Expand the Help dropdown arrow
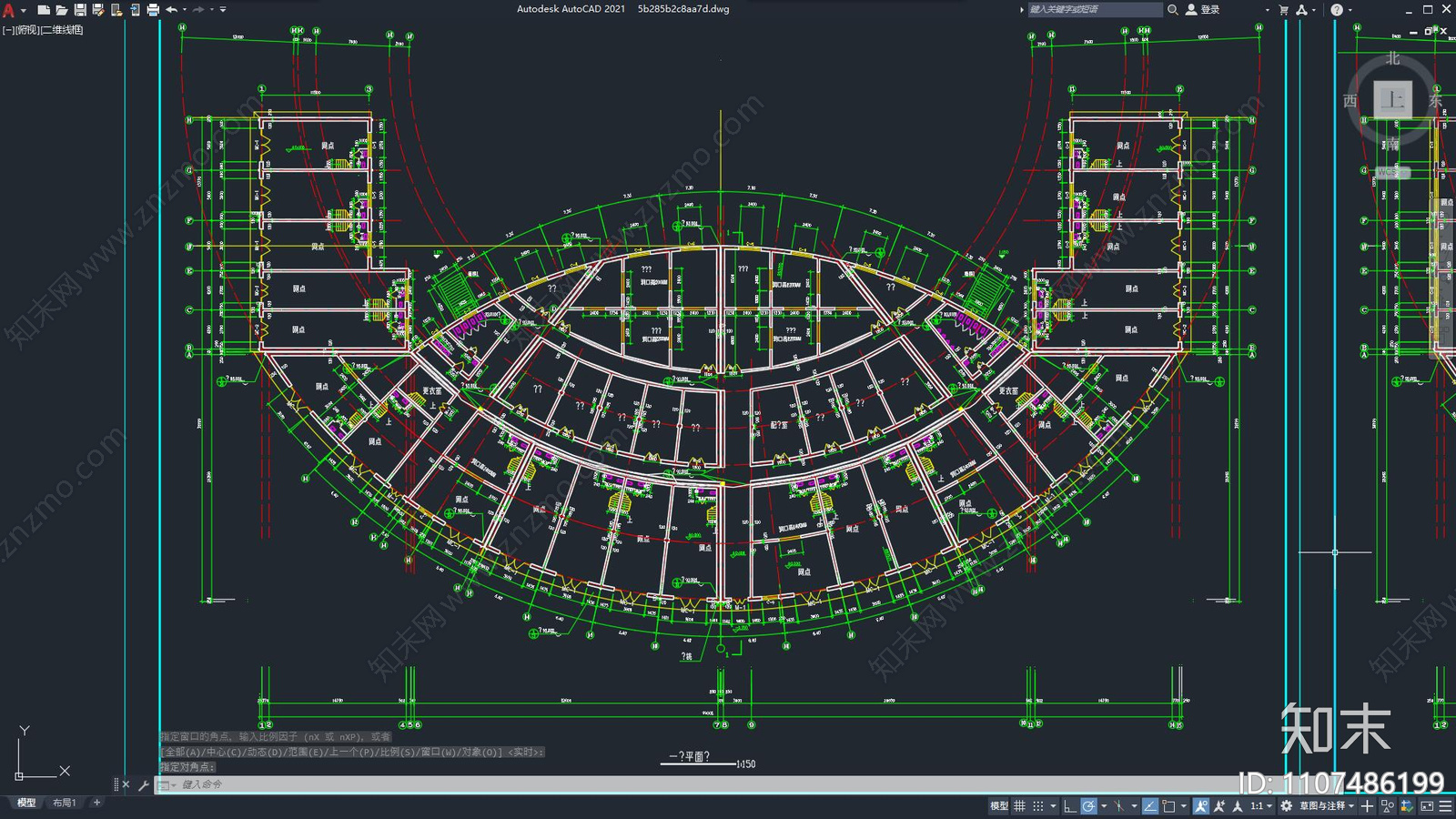 1350,10
